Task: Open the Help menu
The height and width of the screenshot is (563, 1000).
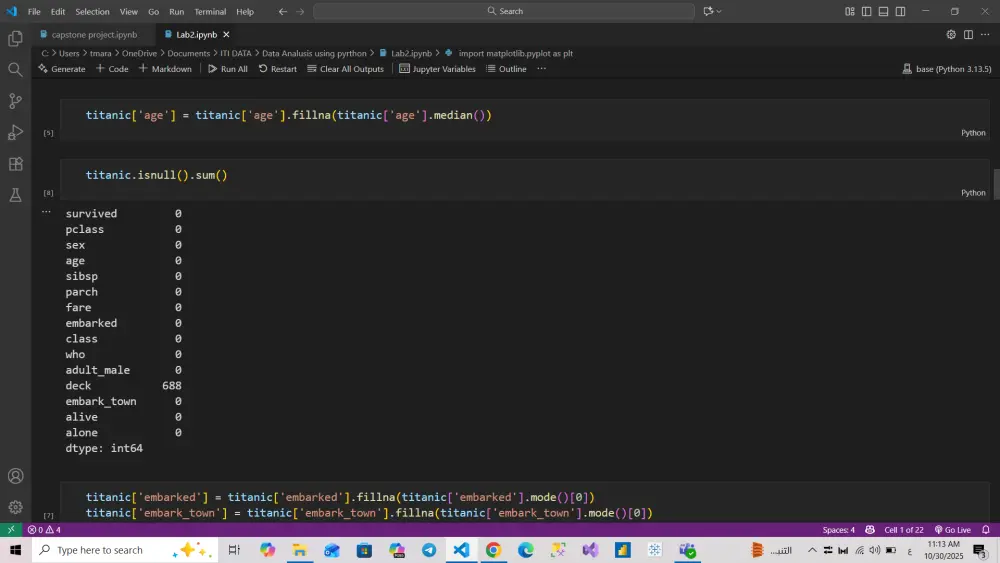Action: coord(245,11)
